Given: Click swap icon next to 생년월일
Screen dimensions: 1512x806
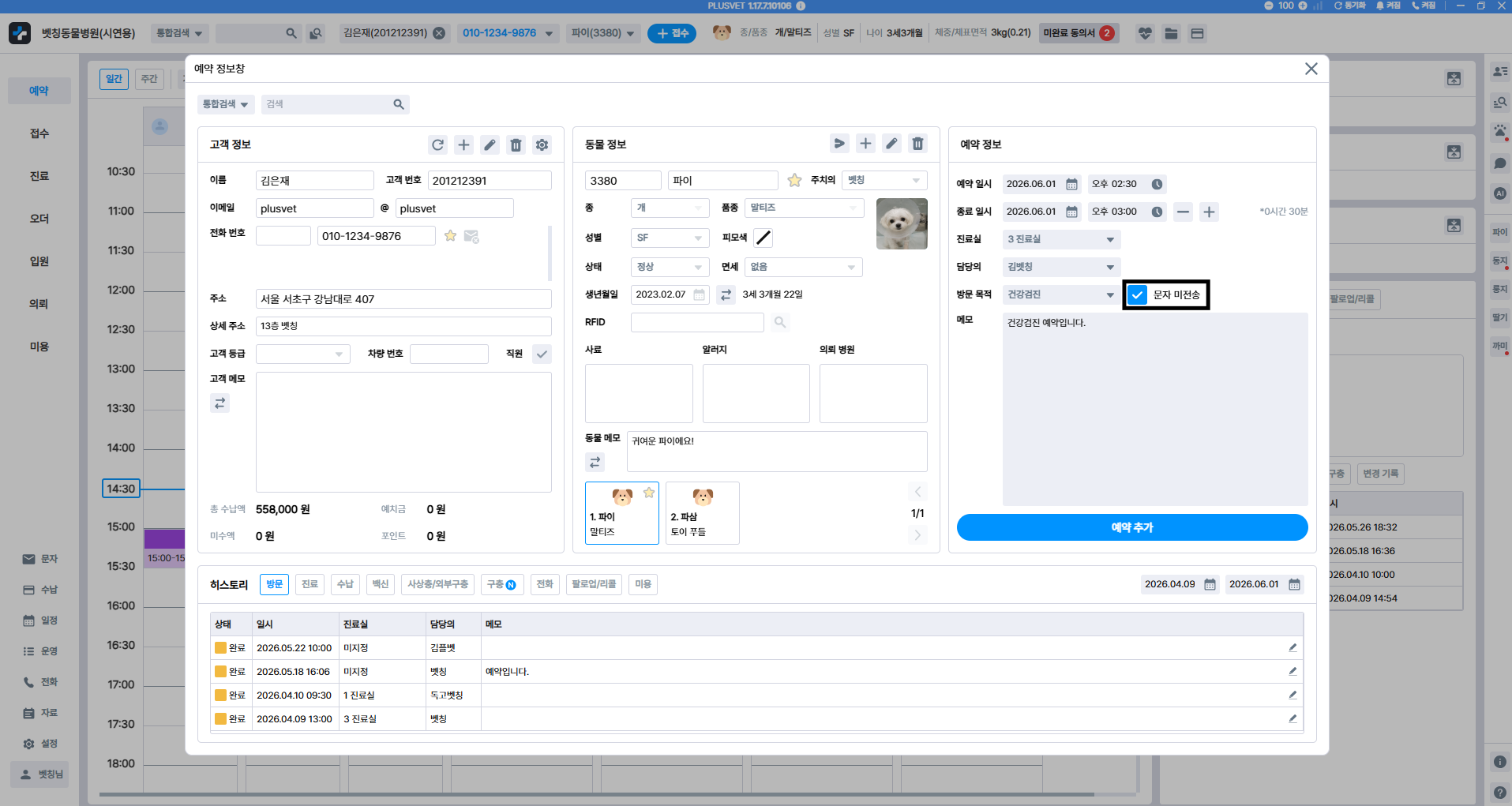Looking at the screenshot, I should click(x=726, y=294).
